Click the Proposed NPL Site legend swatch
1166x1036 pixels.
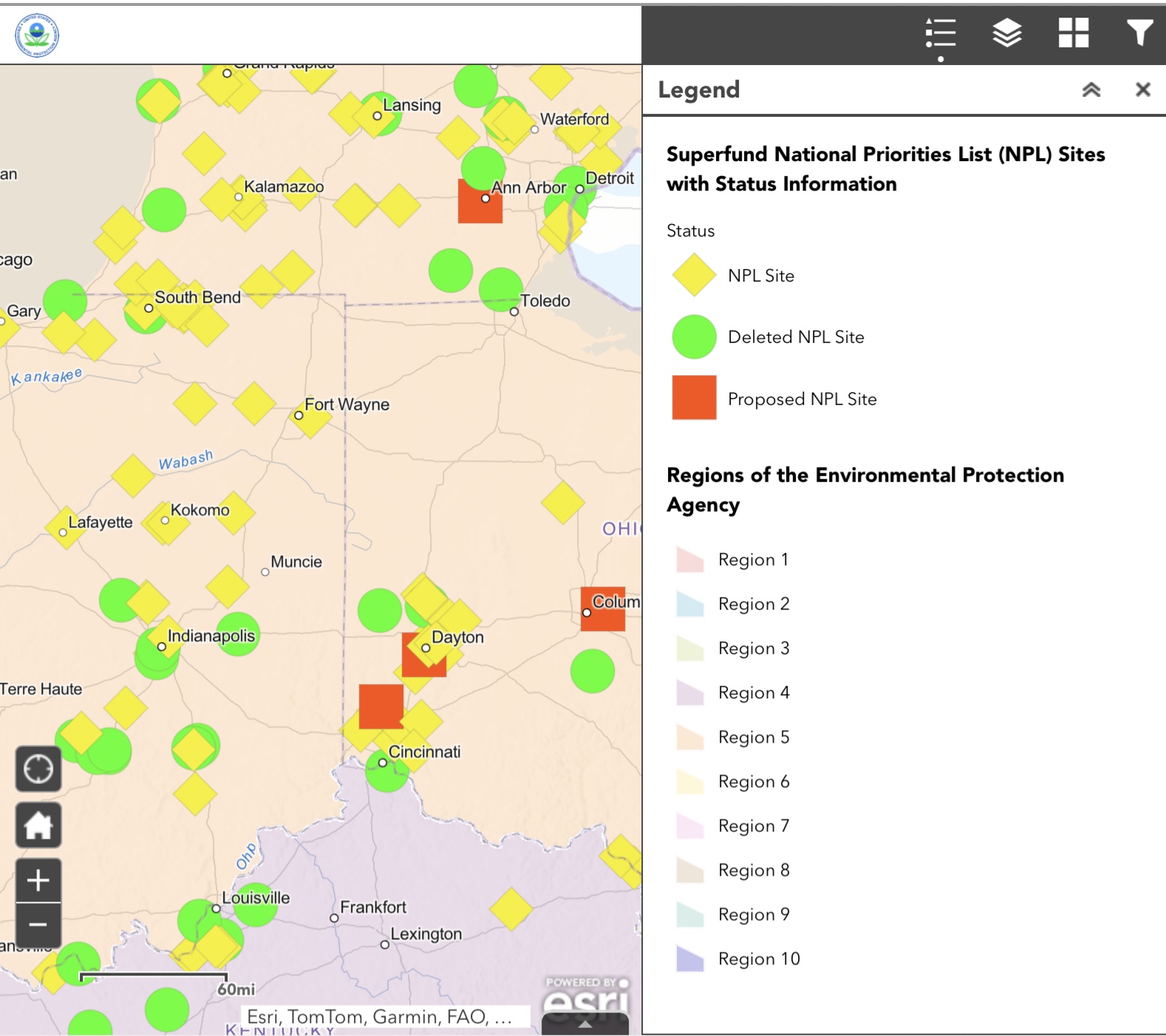(694, 398)
